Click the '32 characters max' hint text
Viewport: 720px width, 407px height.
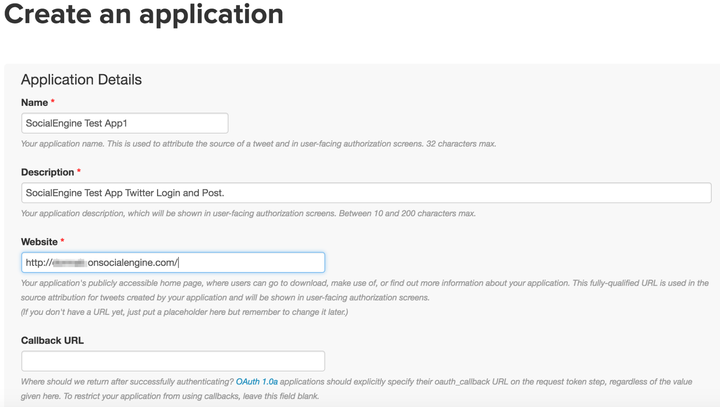click(x=461, y=144)
